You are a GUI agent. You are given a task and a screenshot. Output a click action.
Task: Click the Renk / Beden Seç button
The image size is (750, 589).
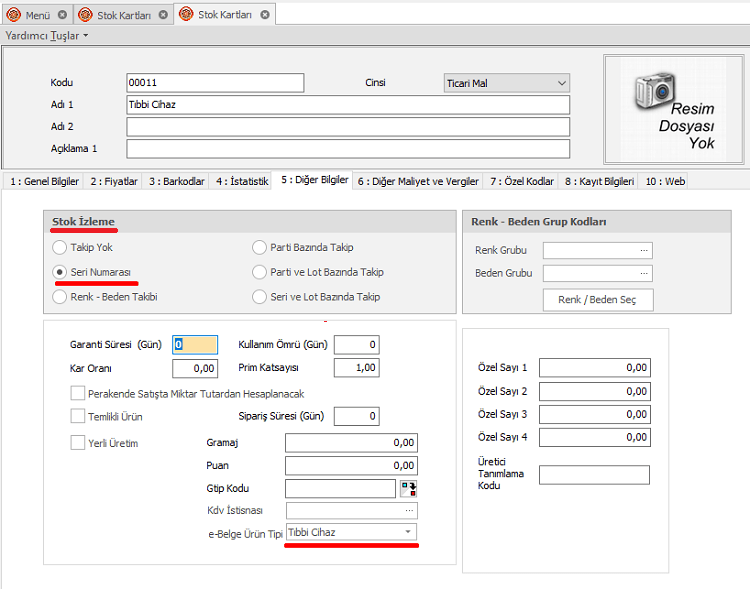pos(598,299)
